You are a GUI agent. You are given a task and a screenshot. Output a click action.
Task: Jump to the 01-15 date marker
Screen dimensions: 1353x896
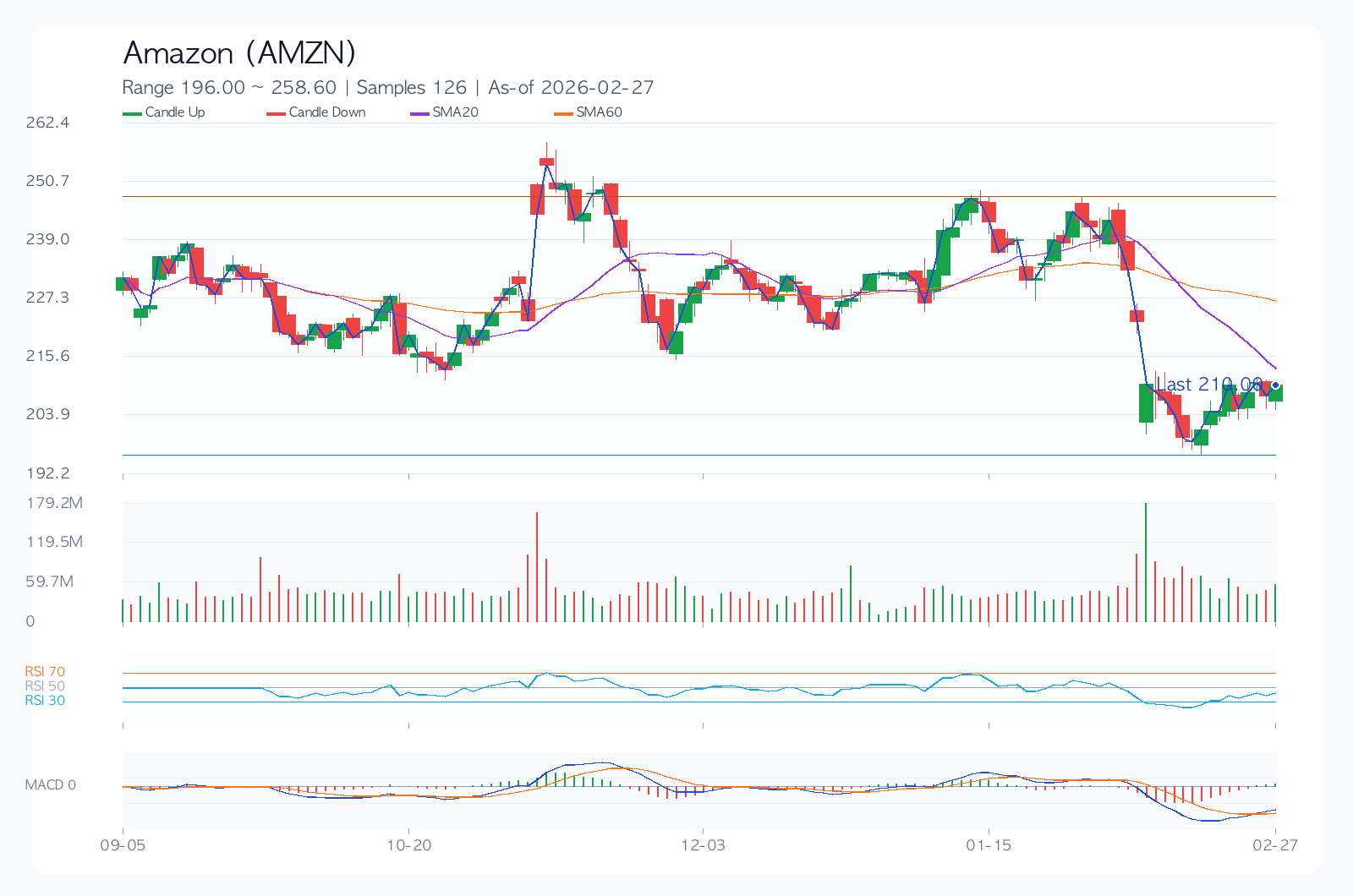tap(989, 845)
